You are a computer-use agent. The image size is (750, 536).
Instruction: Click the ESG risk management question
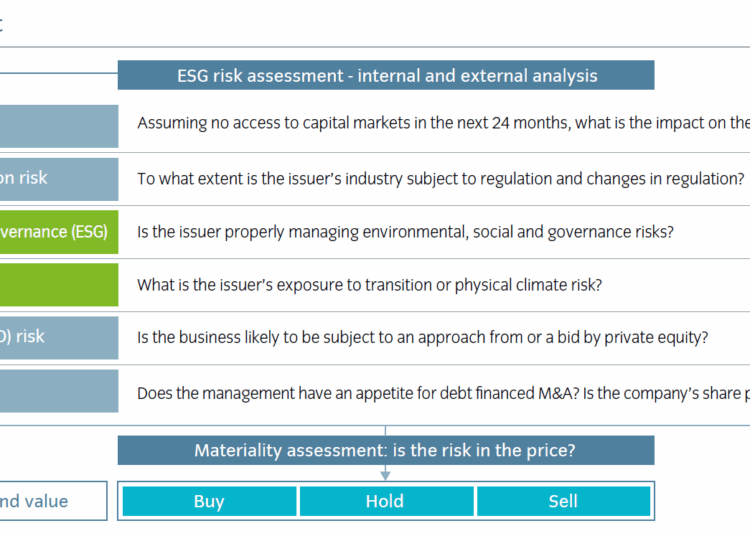[405, 231]
